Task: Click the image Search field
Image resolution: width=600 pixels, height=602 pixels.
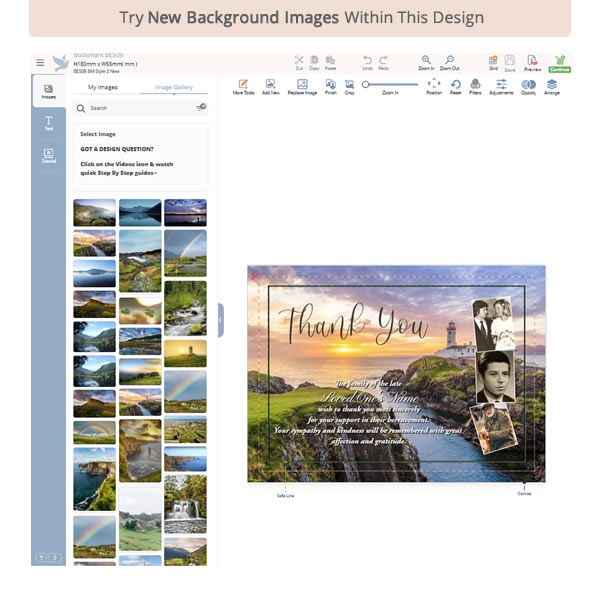Action: [x=135, y=107]
